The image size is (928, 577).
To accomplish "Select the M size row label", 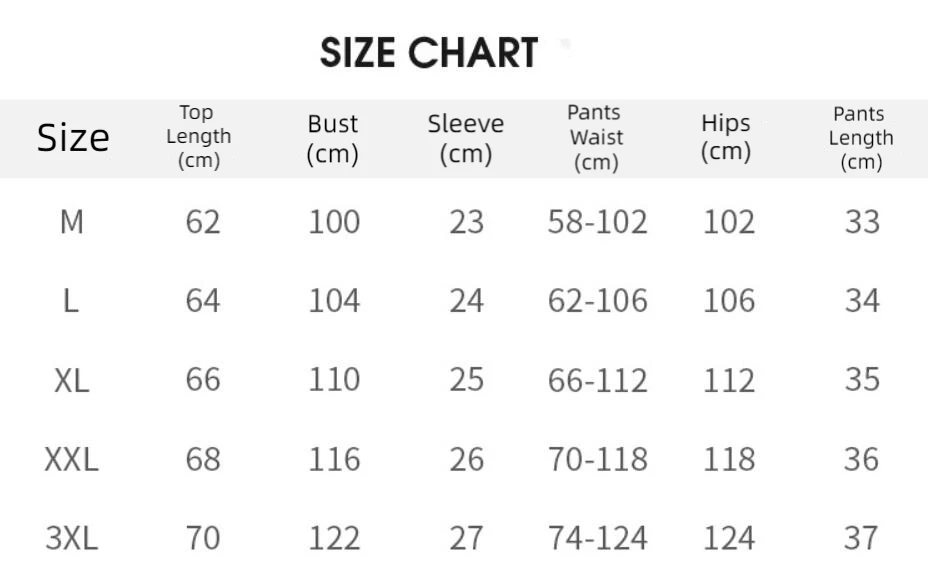I will coord(72,223).
